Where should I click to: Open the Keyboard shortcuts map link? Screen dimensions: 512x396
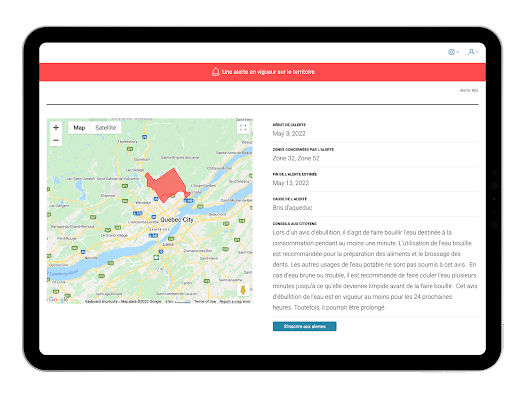(x=101, y=301)
